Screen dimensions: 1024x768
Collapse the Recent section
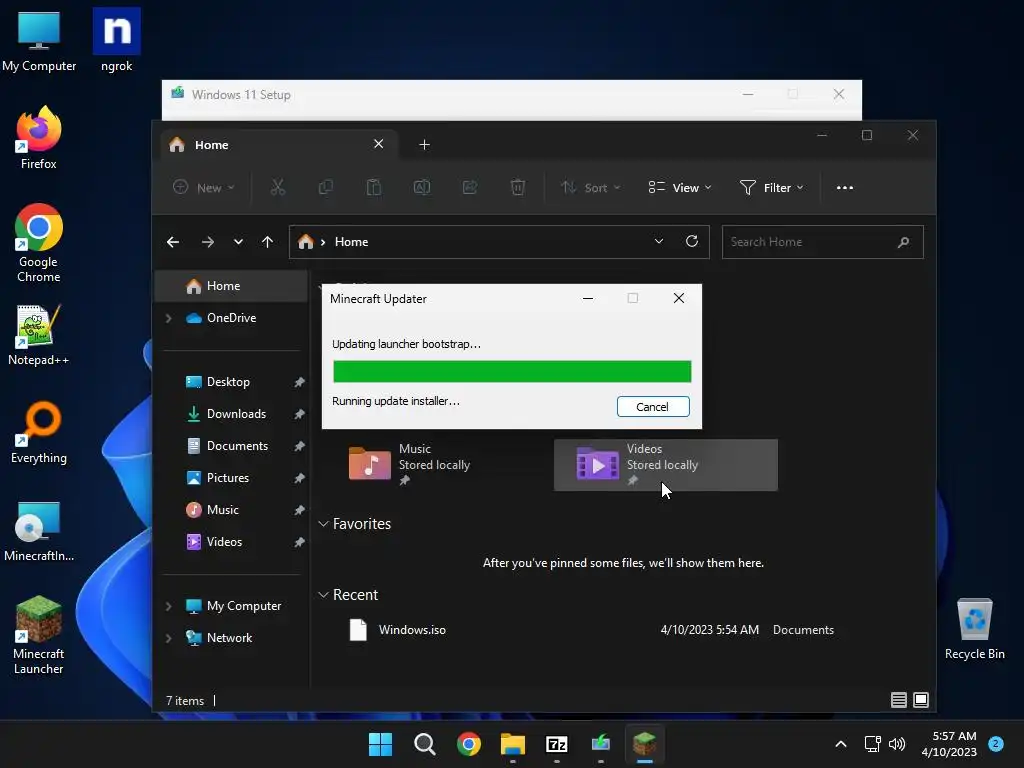(323, 595)
